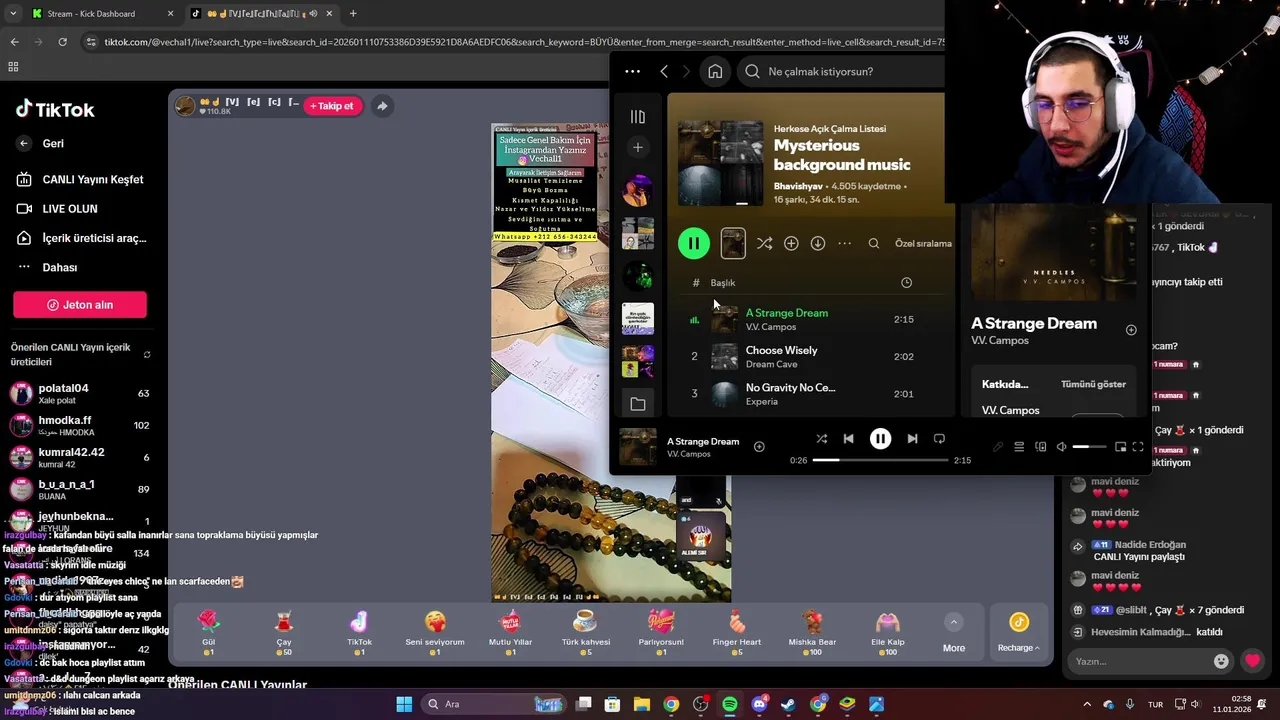This screenshot has width=1280, height=720.
Task: Adjust the Spotify volume slider
Action: click(x=1089, y=447)
